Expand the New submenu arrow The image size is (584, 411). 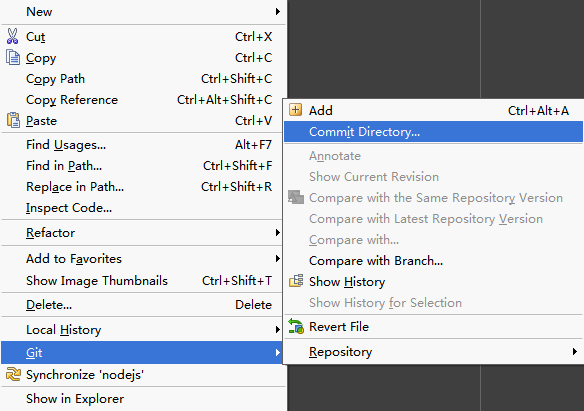pyautogui.click(x=277, y=12)
